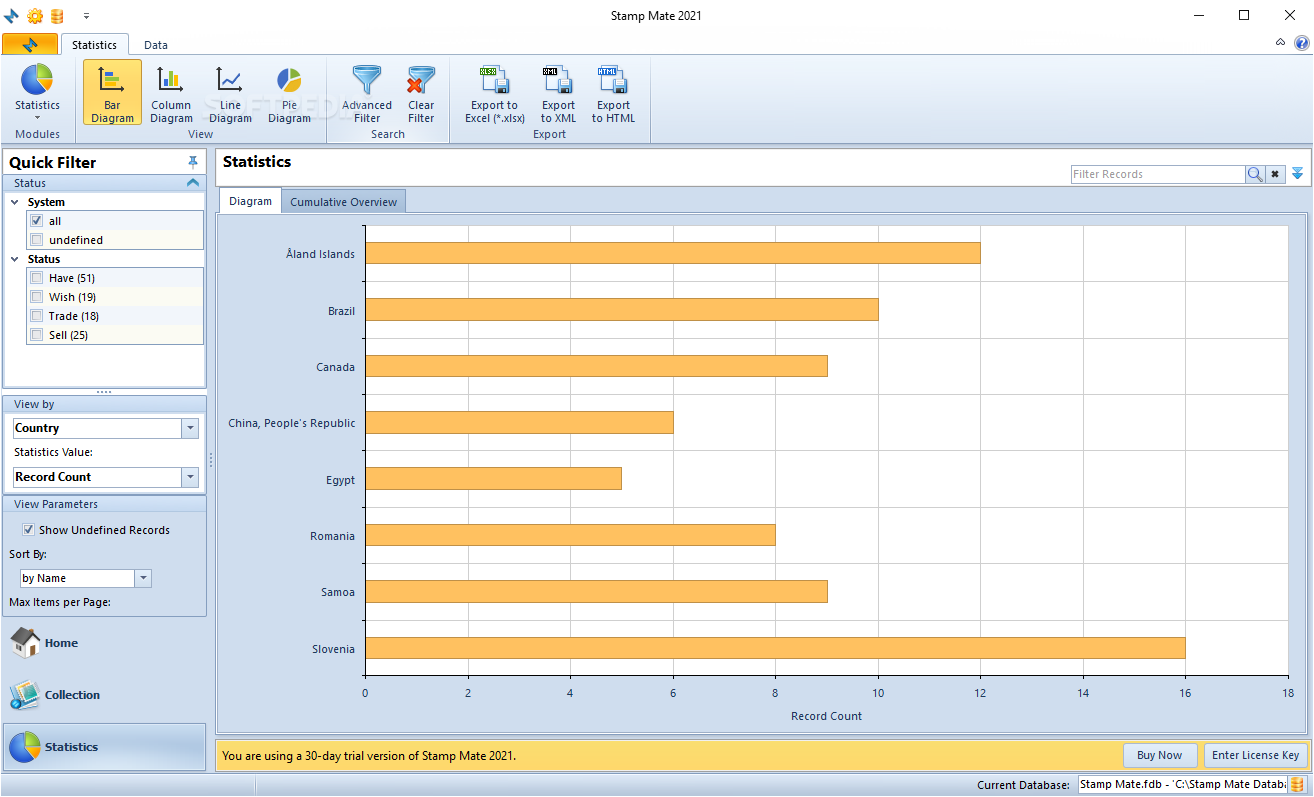Collapse the Status section header chevron
This screenshot has width=1314, height=797.
(x=193, y=183)
